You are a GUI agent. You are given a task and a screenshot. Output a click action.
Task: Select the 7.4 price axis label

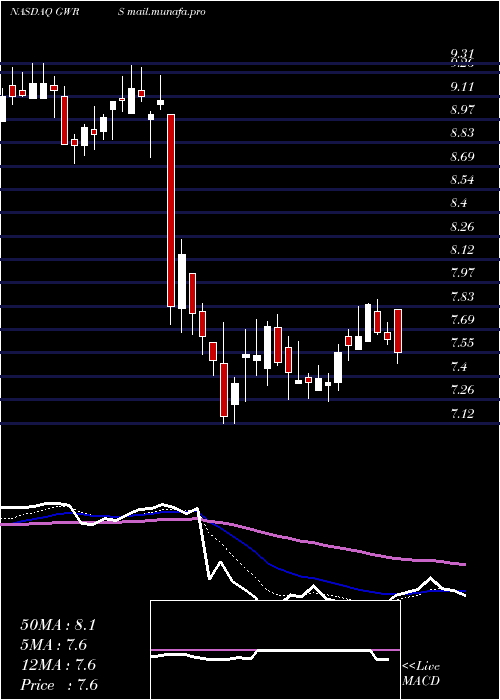click(459, 367)
